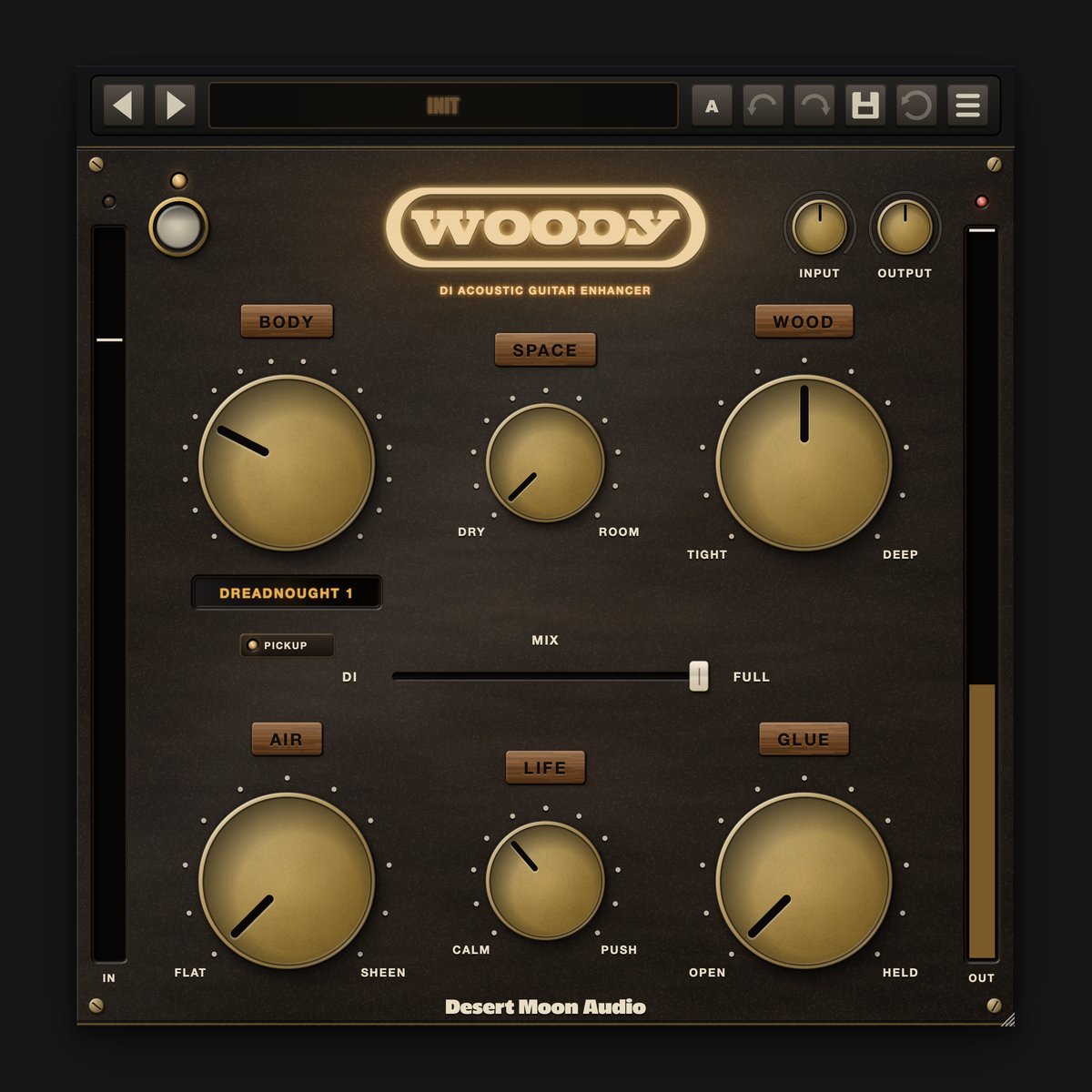This screenshot has height=1092, width=1092.
Task: Click the redo arrow icon
Action: coord(814,106)
